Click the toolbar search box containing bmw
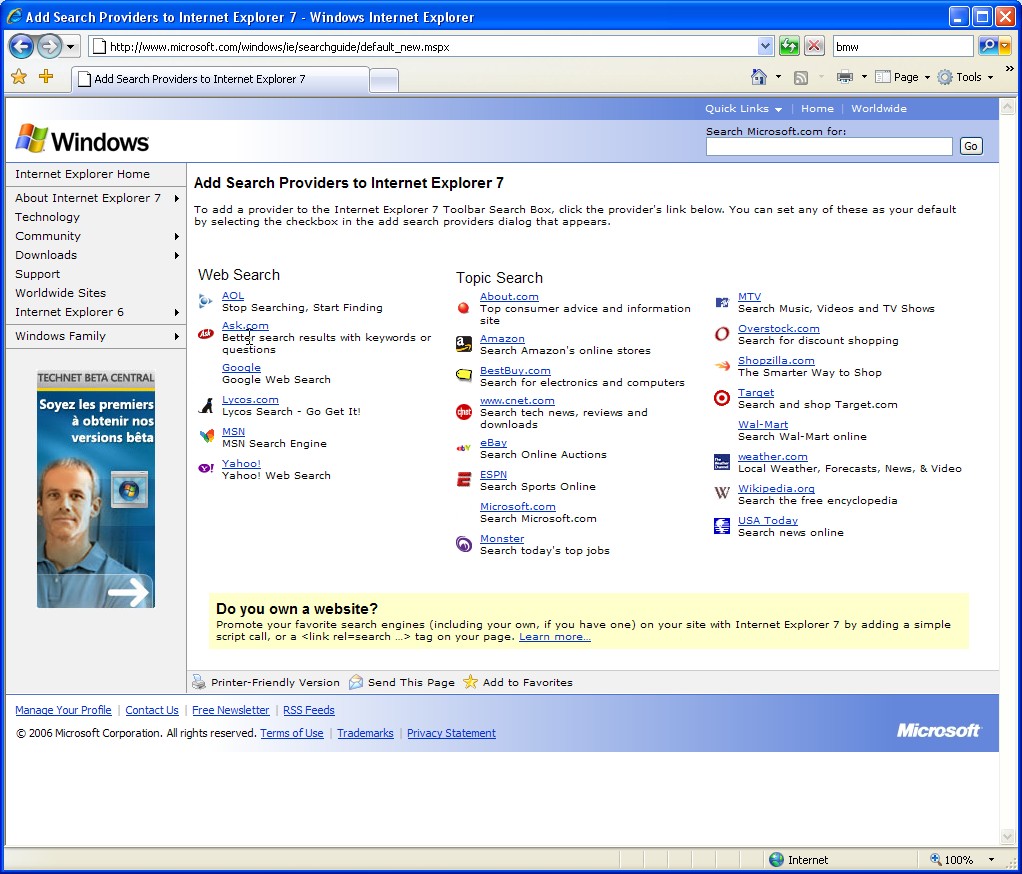The image size is (1022, 874). click(x=903, y=46)
